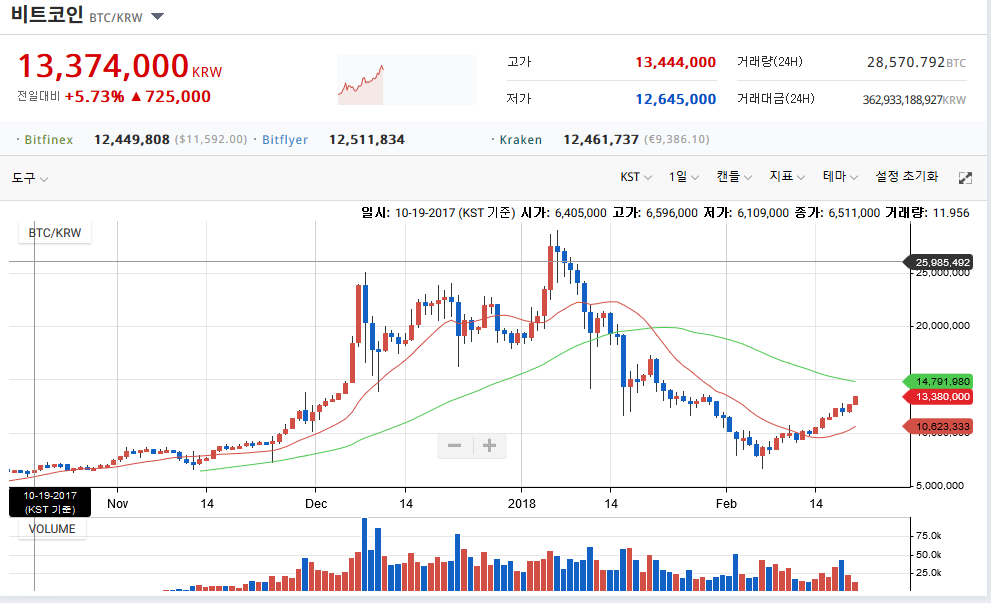Click the 10-19-2017 crosshair date marker
The image size is (991, 603).
coord(50,502)
